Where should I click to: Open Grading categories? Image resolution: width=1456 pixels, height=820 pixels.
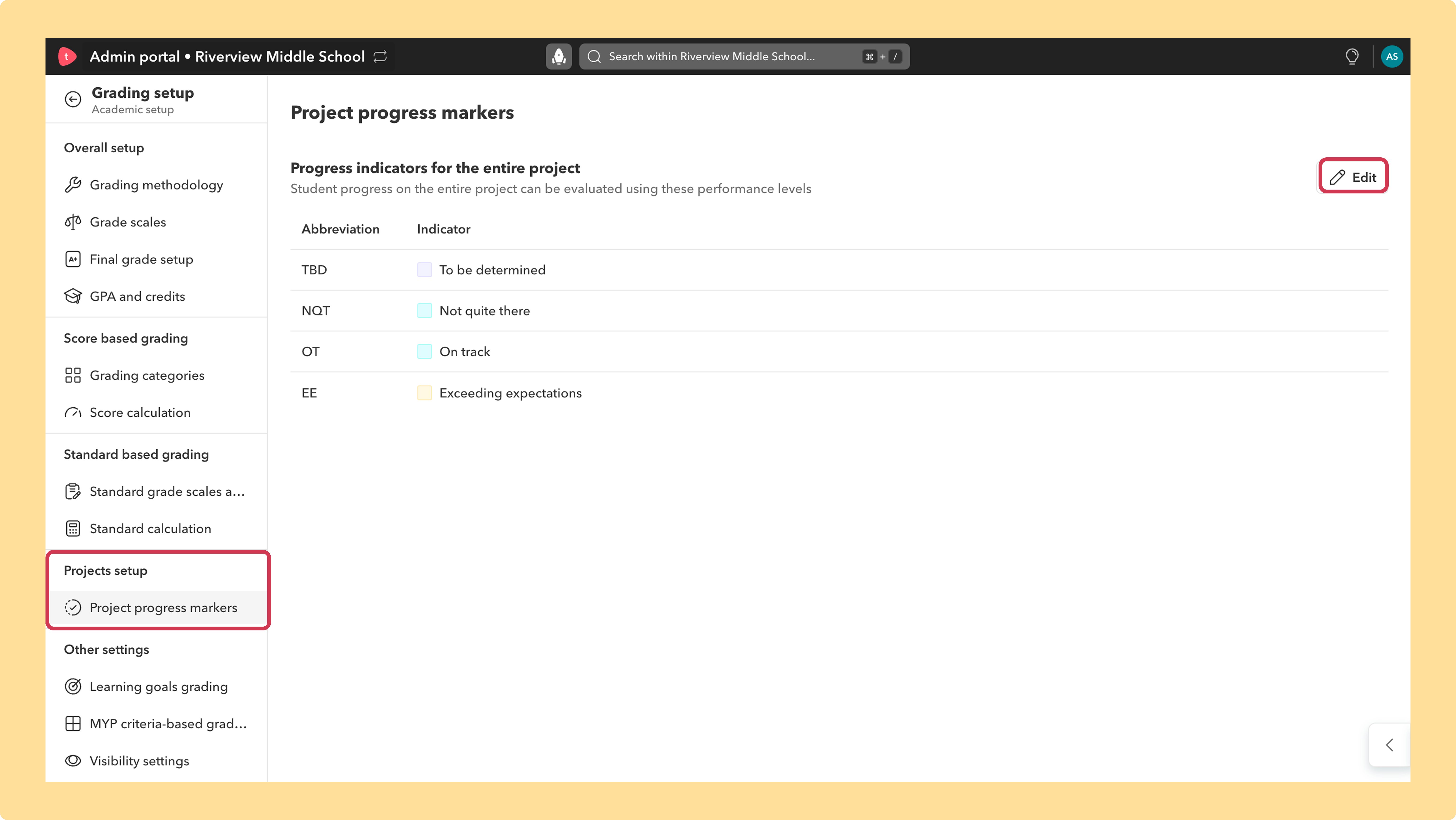coord(157,375)
